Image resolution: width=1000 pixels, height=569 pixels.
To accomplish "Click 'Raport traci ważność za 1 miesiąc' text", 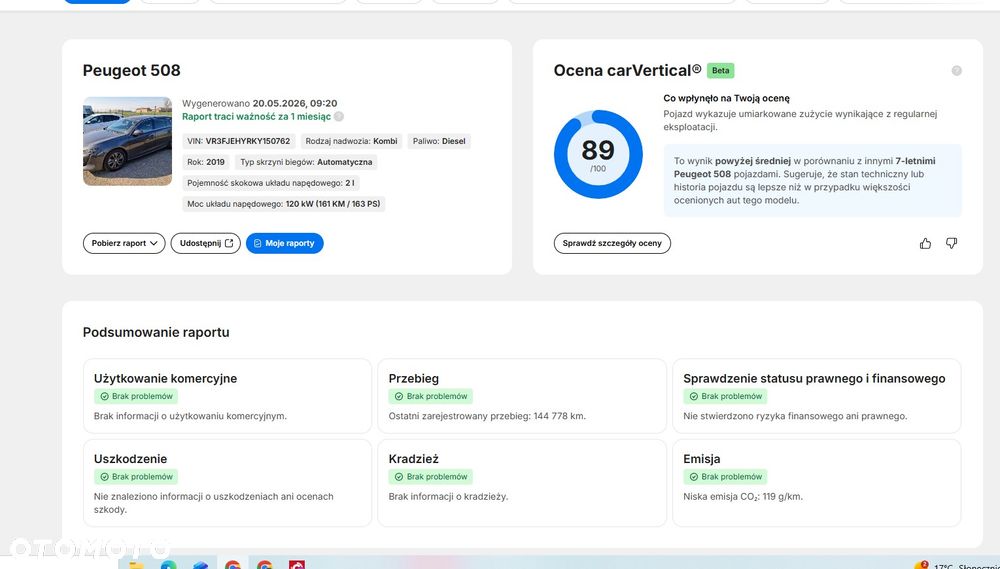I will coord(256,117).
